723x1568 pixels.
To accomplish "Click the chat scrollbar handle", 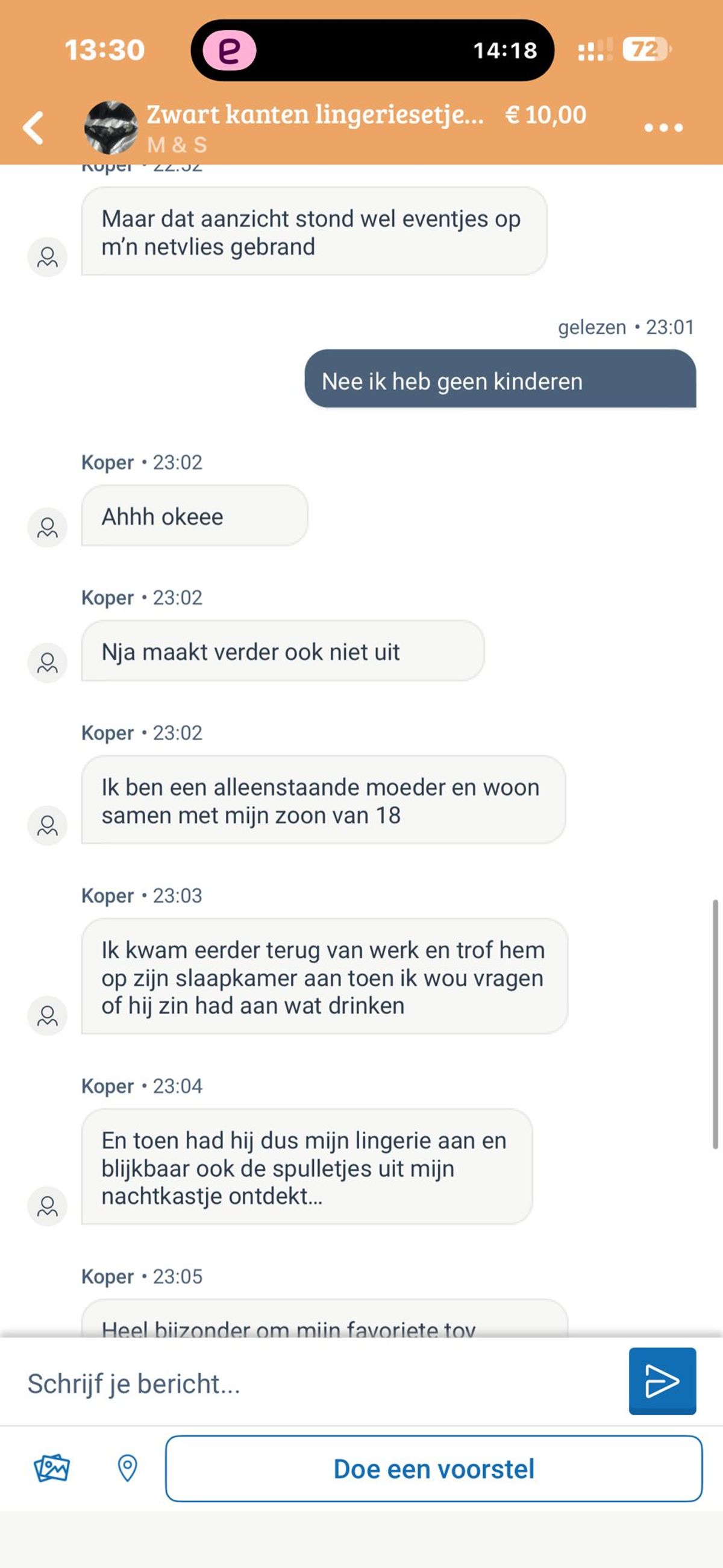I will click(x=716, y=1024).
